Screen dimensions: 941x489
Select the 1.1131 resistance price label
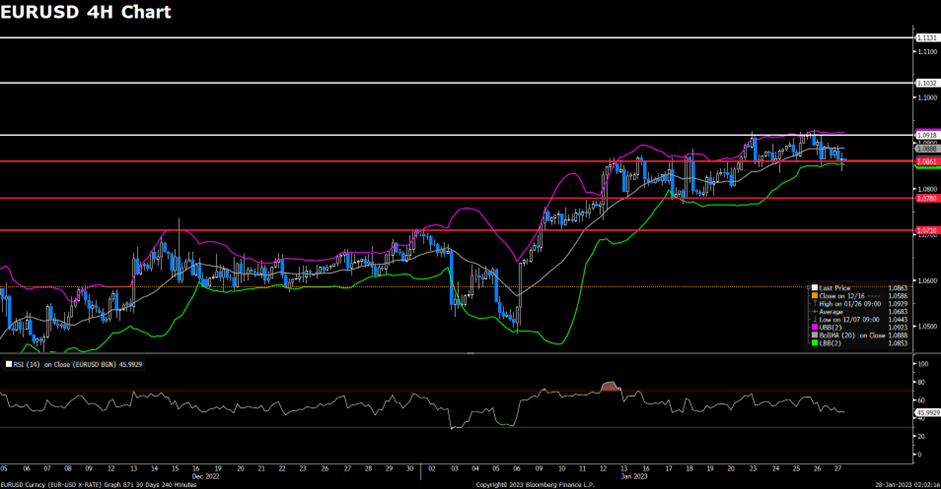coord(925,38)
